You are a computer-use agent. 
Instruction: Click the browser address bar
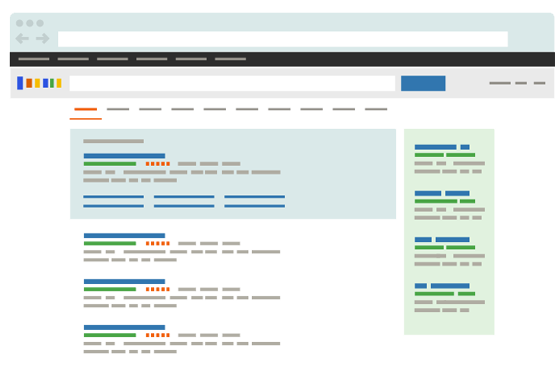(283, 39)
